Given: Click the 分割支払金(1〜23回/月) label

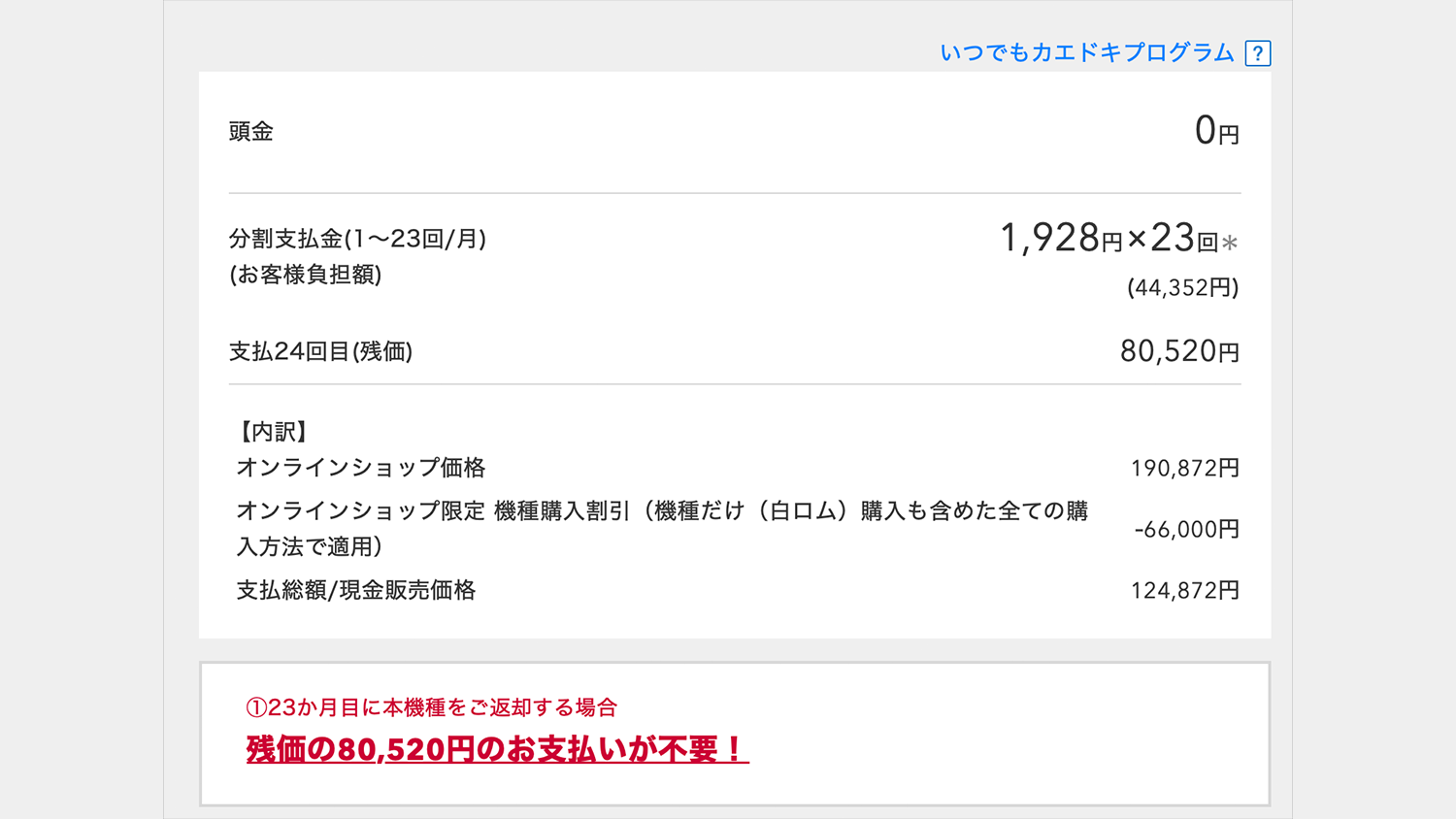Looking at the screenshot, I should point(357,239).
